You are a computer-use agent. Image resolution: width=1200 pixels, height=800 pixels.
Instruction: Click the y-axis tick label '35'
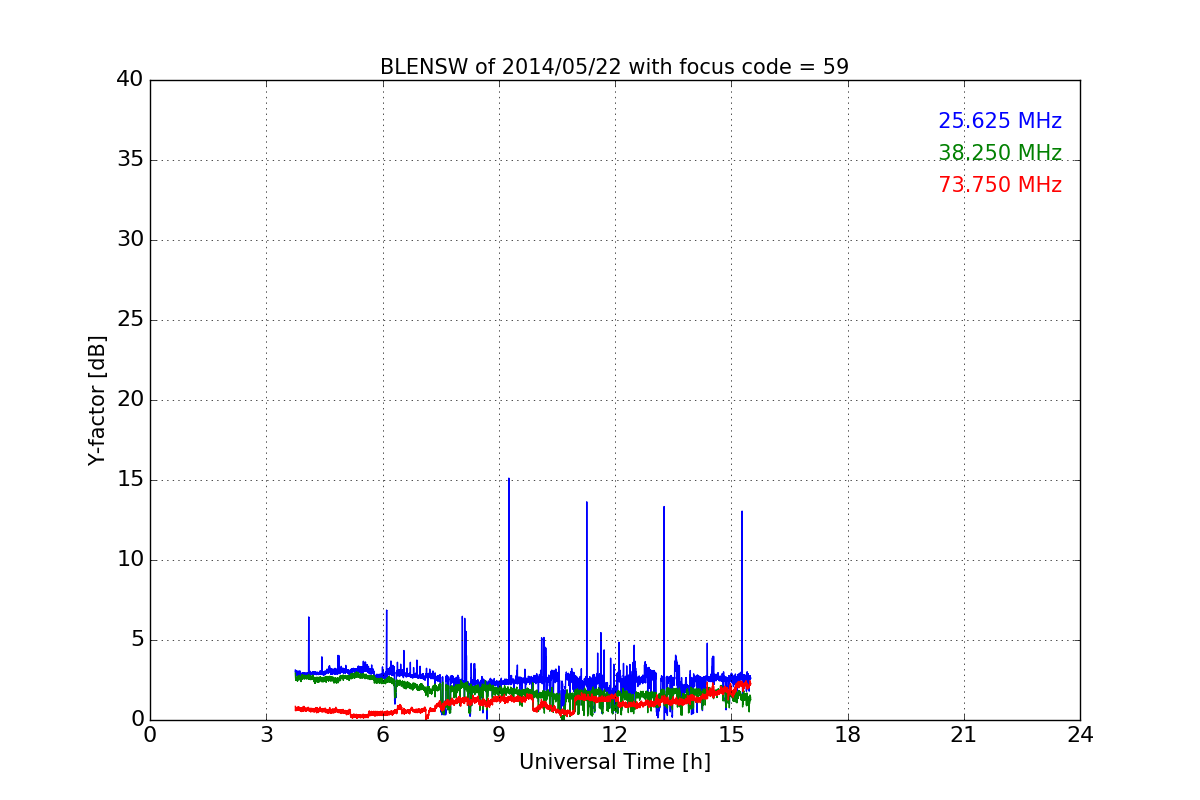point(130,160)
